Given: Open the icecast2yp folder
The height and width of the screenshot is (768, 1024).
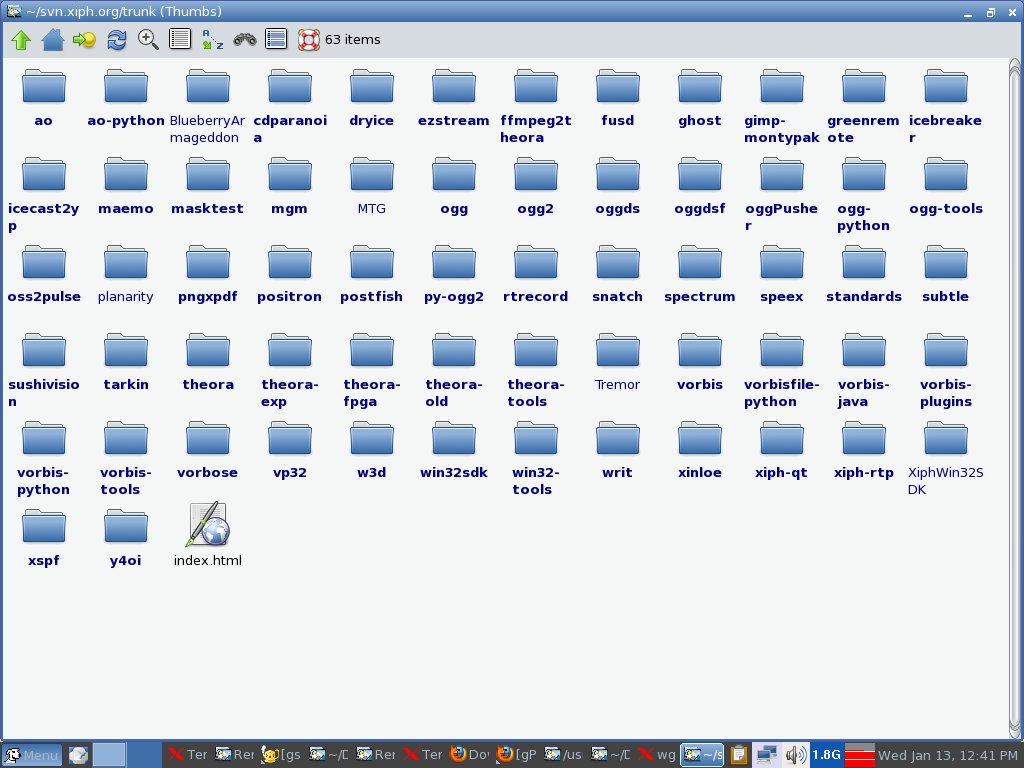Looking at the screenshot, I should (44, 195).
